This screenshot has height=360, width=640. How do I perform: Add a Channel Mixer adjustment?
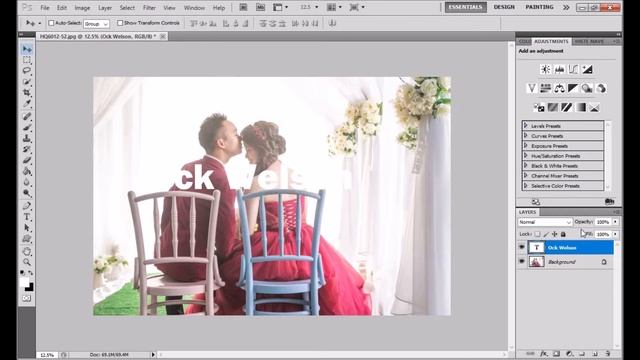(x=601, y=88)
